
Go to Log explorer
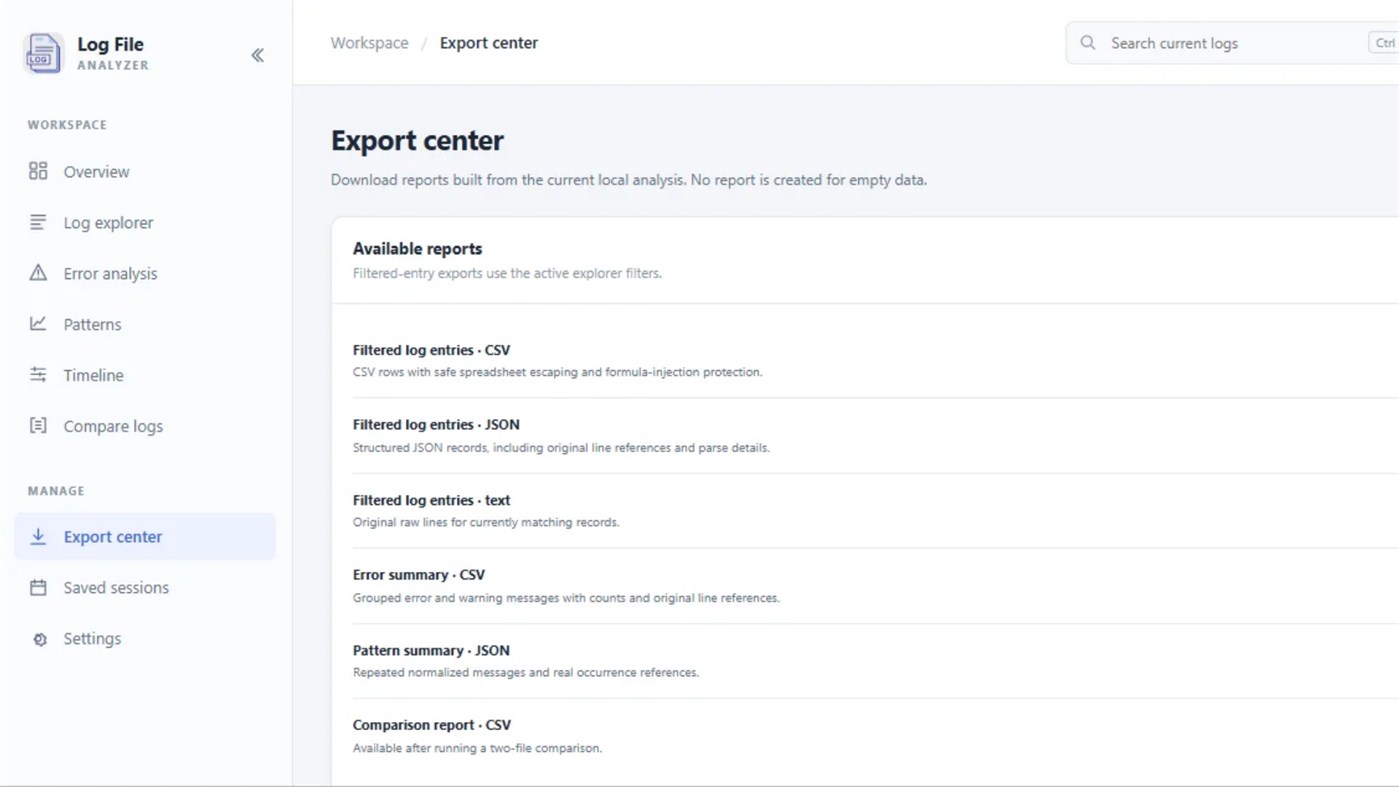coord(145,223)
